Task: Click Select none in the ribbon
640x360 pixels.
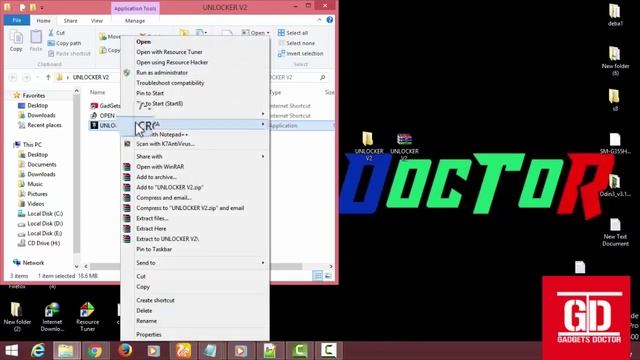Action: pos(296,43)
